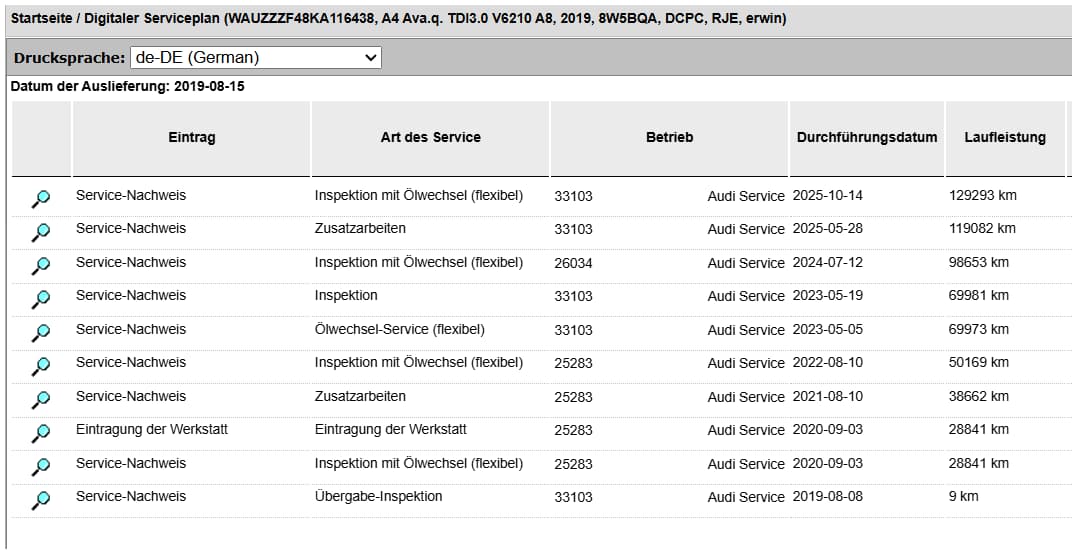1077x554 pixels.
Task: Inspect the Eintragung der Werkstatt entry icon
Action: click(41, 433)
